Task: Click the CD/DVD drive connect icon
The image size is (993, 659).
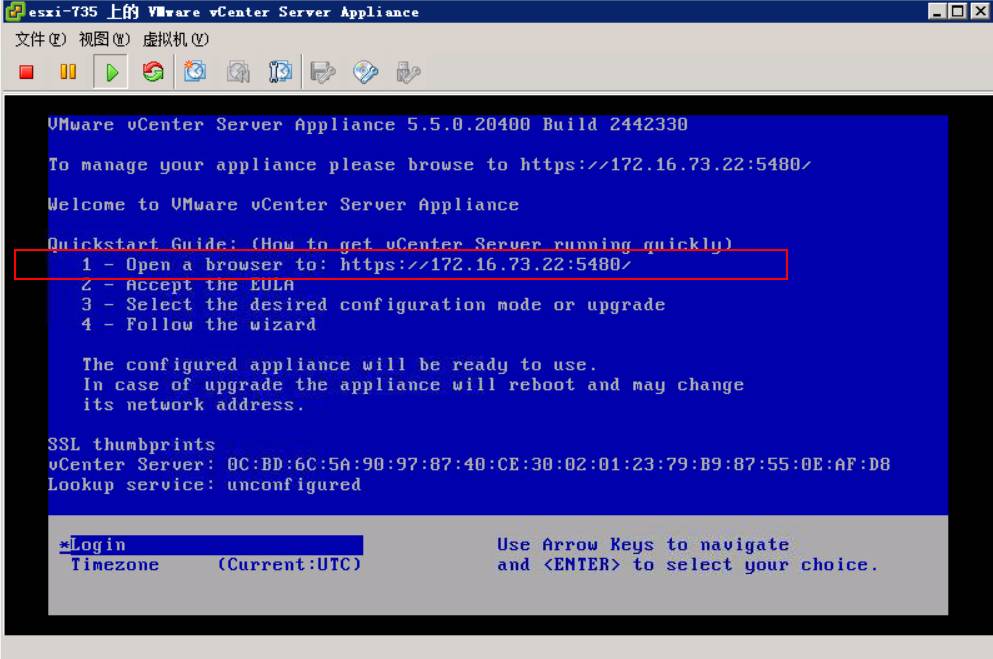Action: [x=365, y=72]
